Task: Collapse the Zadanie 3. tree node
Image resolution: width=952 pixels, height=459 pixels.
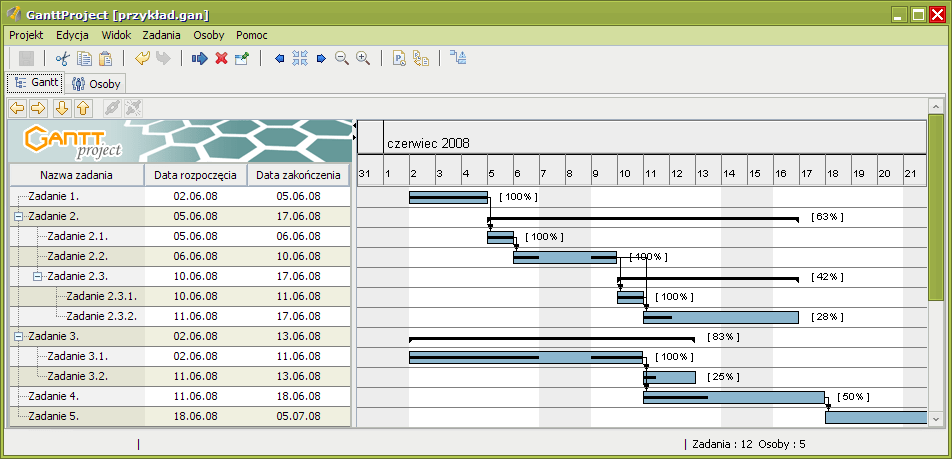Action: click(x=18, y=336)
